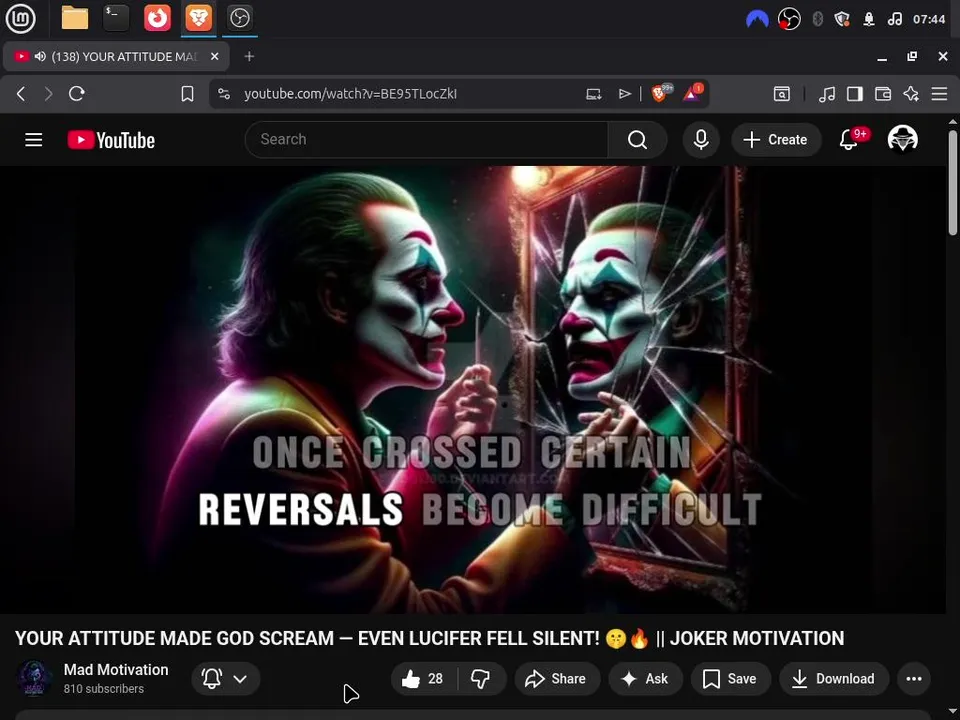Screen dimensions: 960x720
Task: Open YouTube notifications bell
Action: tap(849, 140)
